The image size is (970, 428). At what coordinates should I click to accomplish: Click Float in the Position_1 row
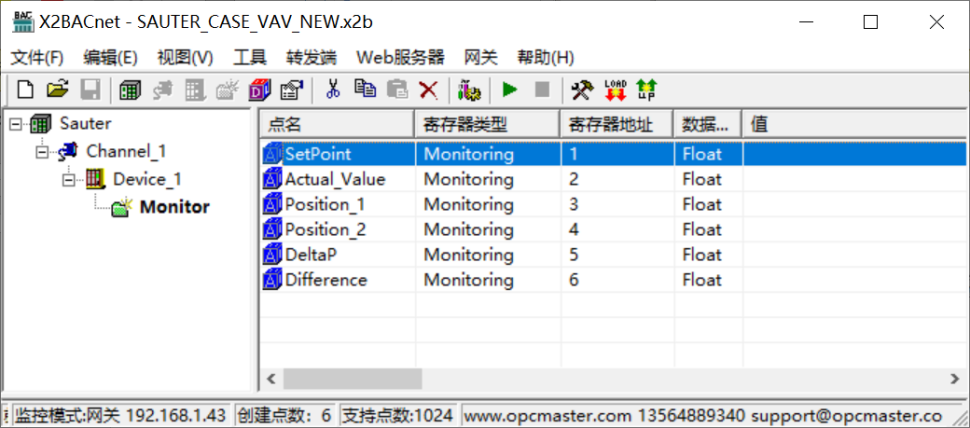(702, 205)
